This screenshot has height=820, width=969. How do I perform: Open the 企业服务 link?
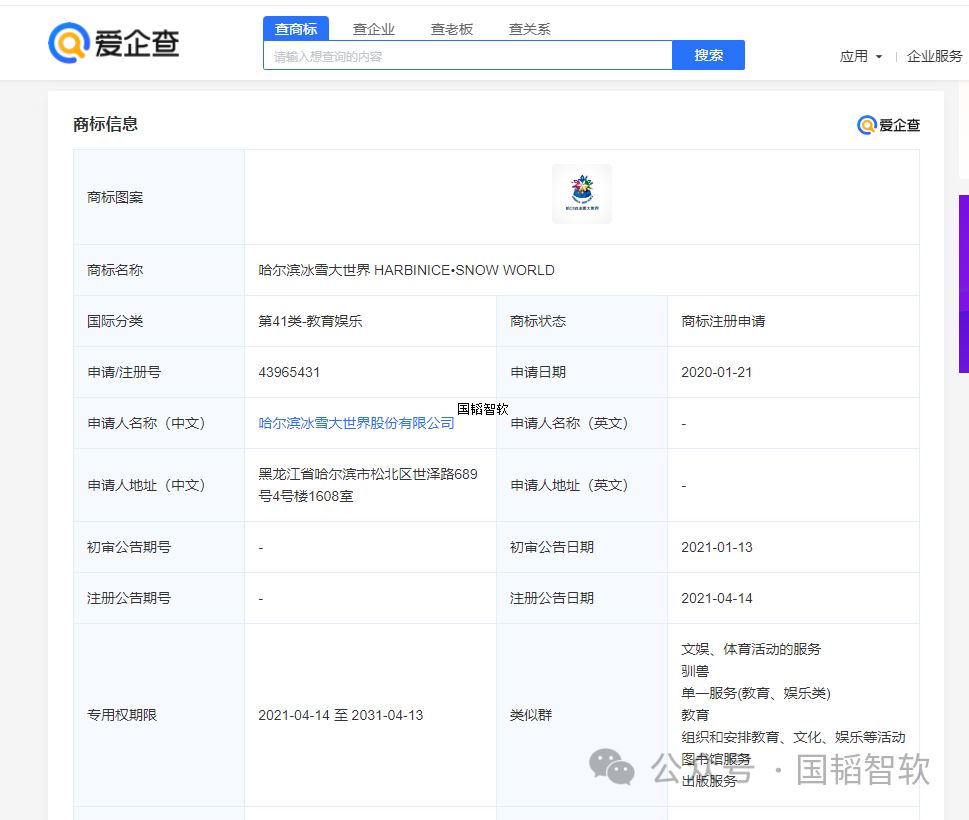click(x=934, y=56)
